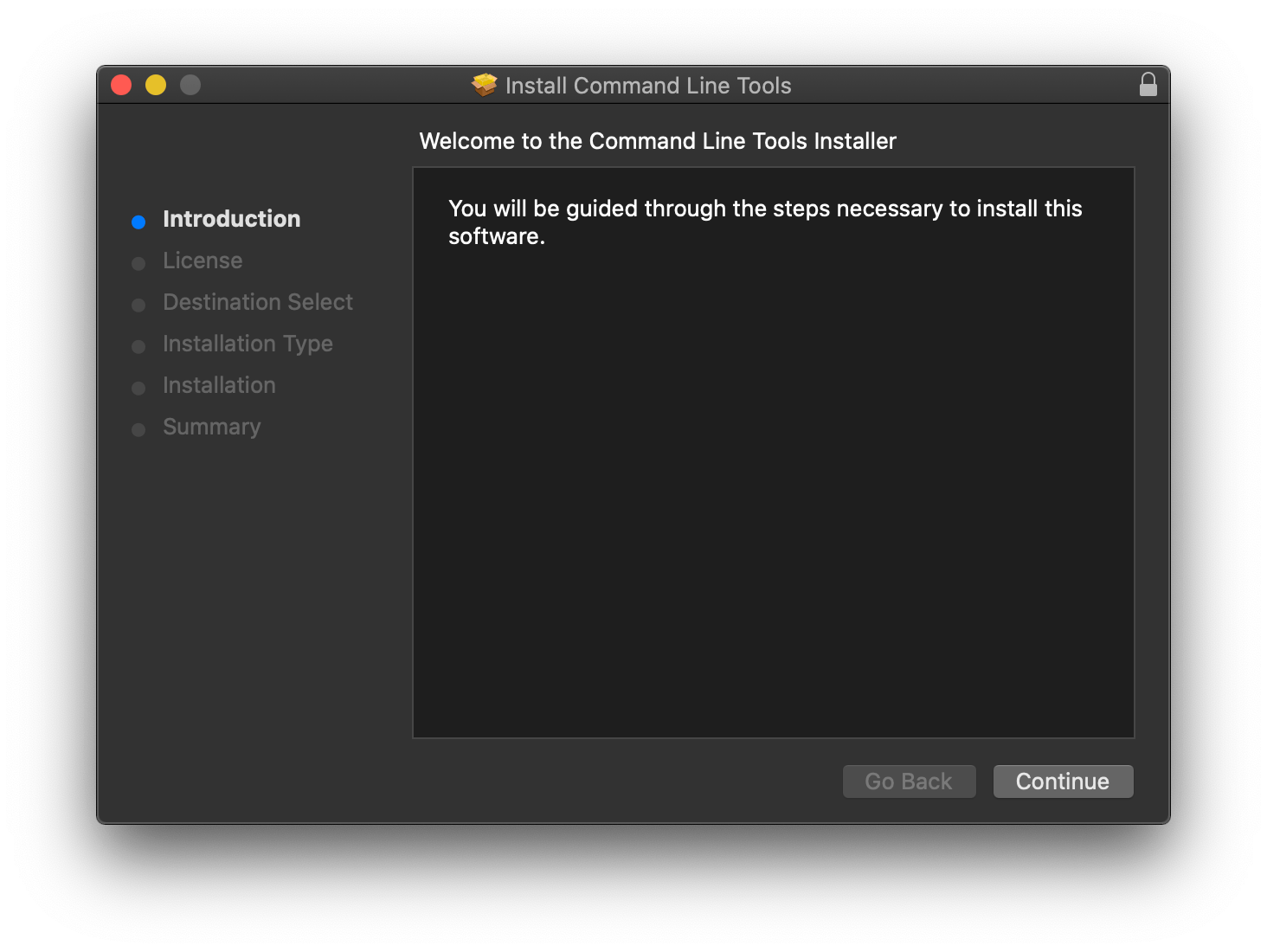Select the Introduction step in the sidebar
Image resolution: width=1267 pixels, height=952 pixels.
coord(231,219)
